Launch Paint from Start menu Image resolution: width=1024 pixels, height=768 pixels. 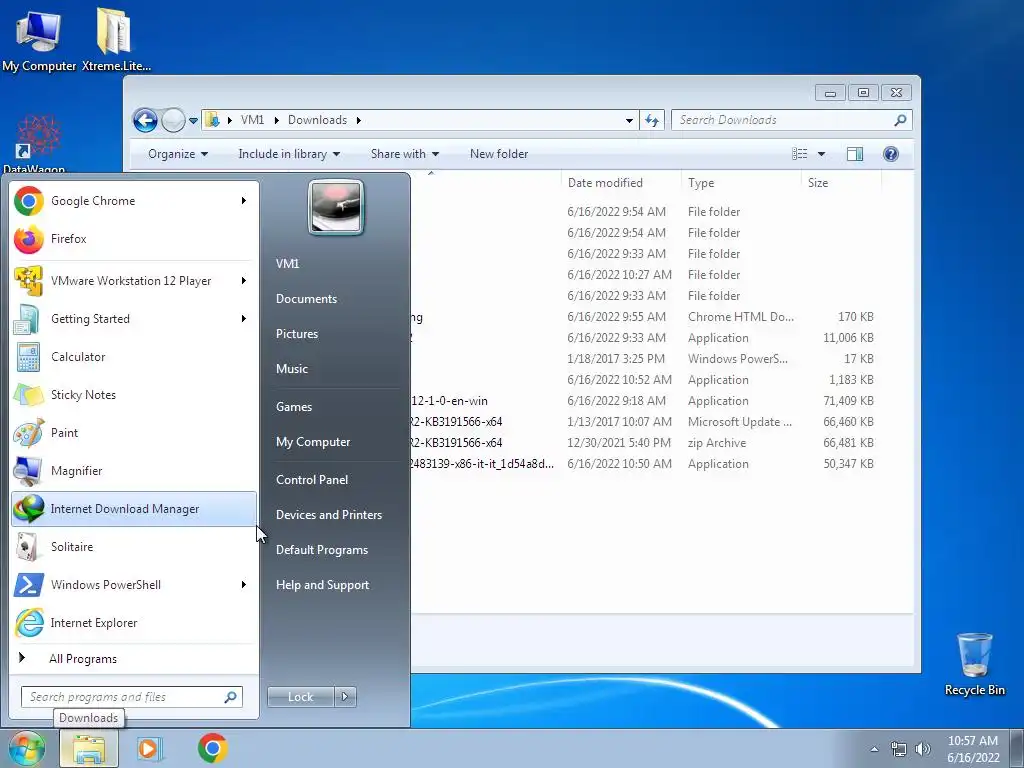[134, 432]
